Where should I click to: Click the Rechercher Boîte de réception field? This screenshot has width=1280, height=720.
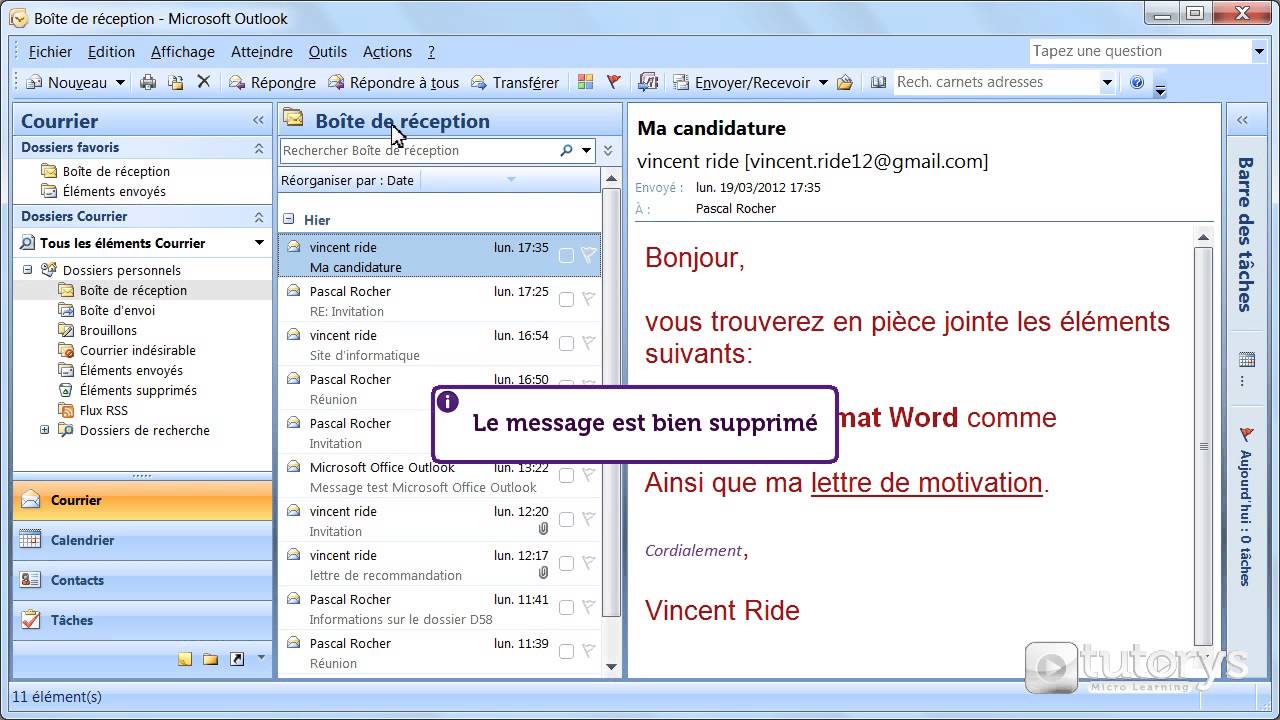(419, 151)
